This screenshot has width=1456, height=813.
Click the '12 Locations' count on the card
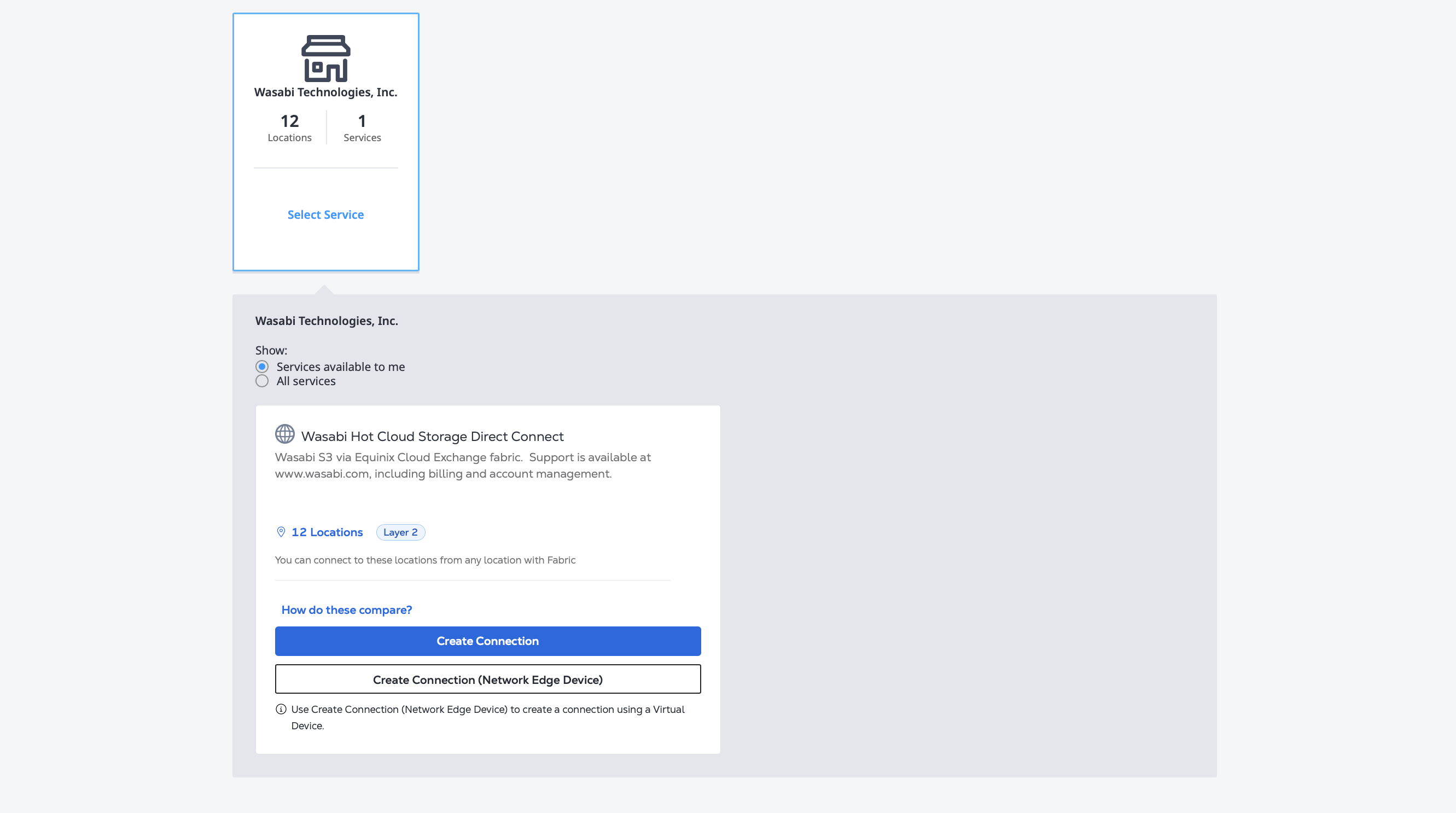(289, 128)
